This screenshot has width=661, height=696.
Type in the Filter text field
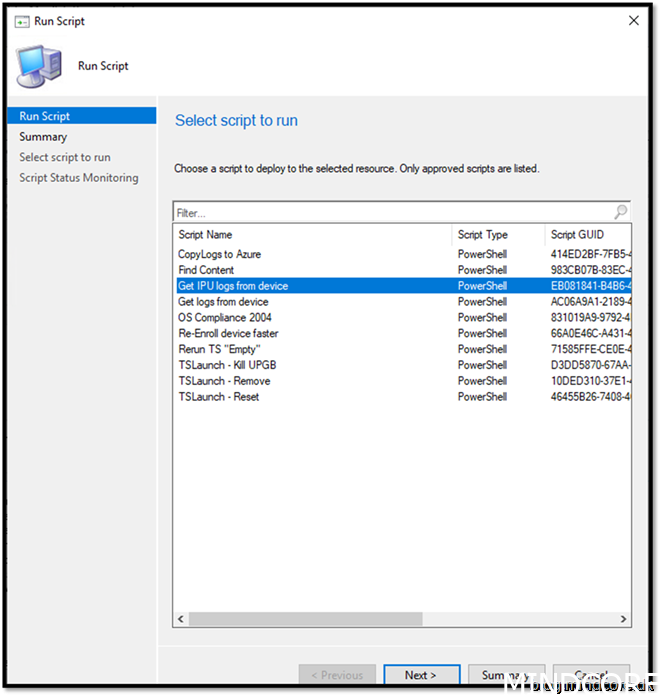click(x=390, y=212)
